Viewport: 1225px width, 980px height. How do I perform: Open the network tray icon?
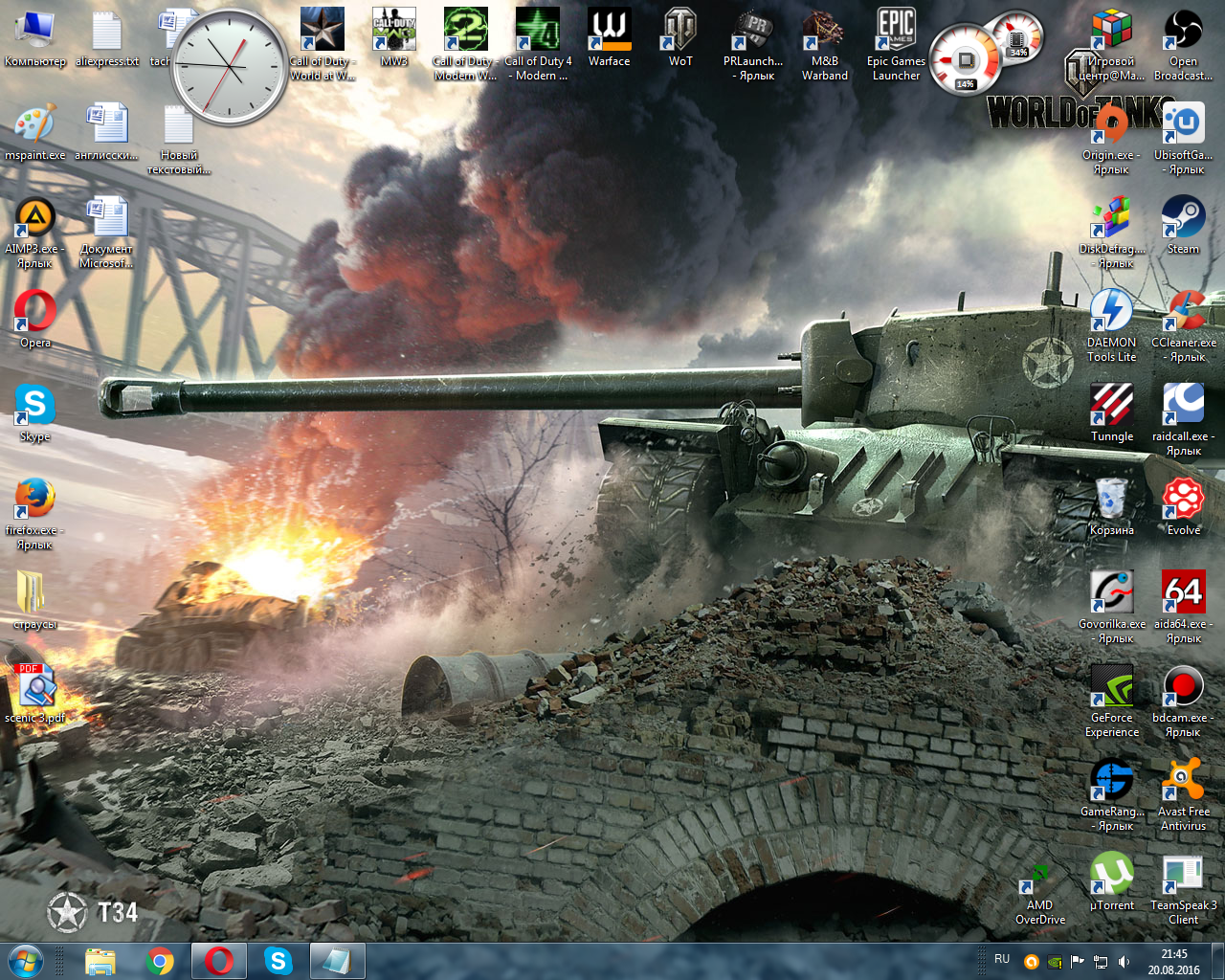click(x=1101, y=962)
